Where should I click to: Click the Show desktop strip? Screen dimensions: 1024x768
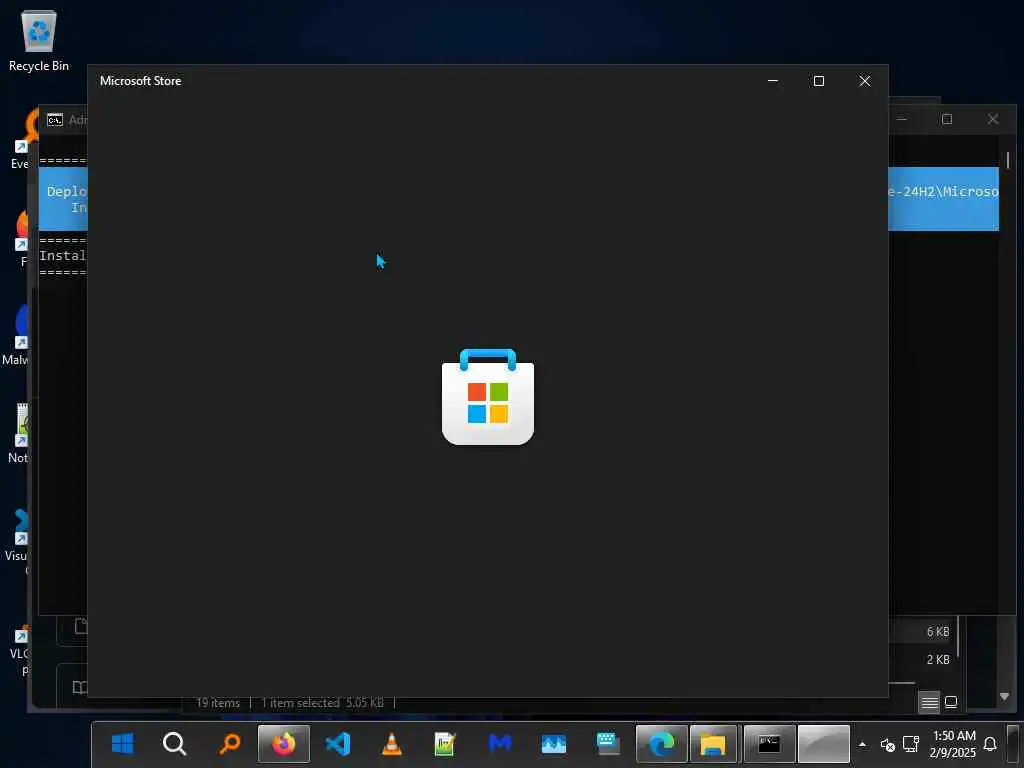(1013, 744)
